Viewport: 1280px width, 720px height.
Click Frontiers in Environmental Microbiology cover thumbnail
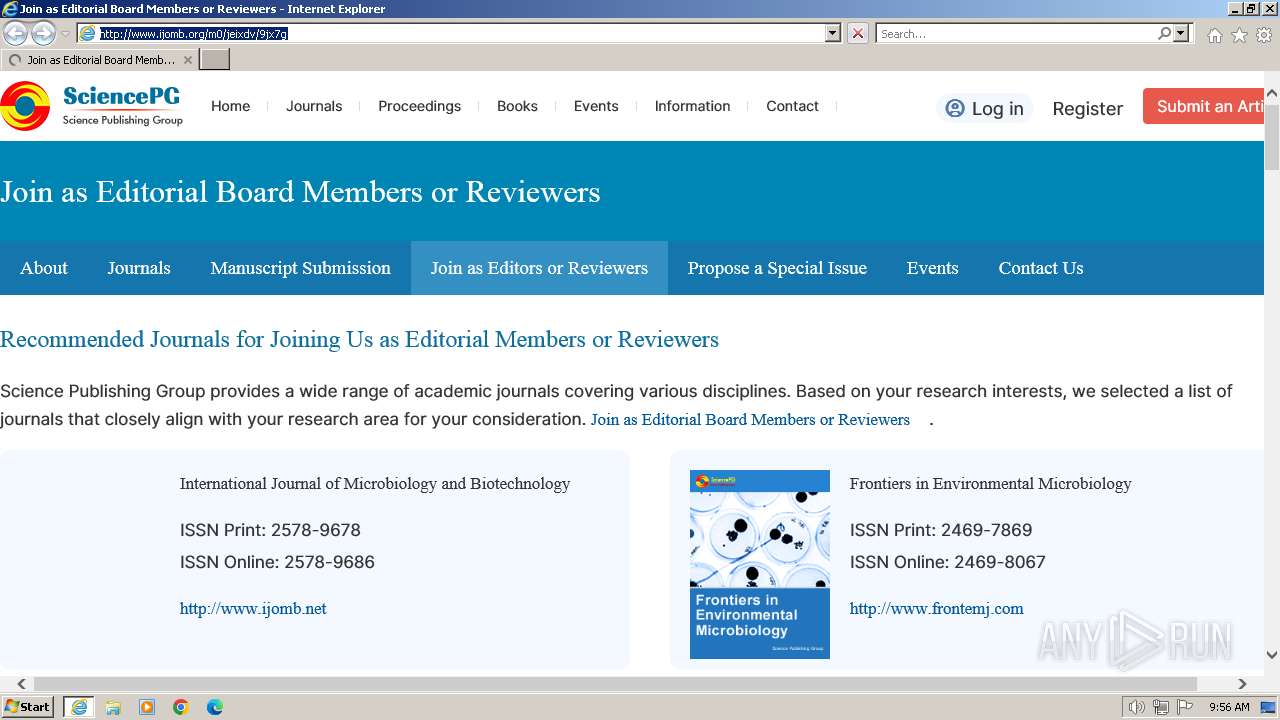[760, 564]
